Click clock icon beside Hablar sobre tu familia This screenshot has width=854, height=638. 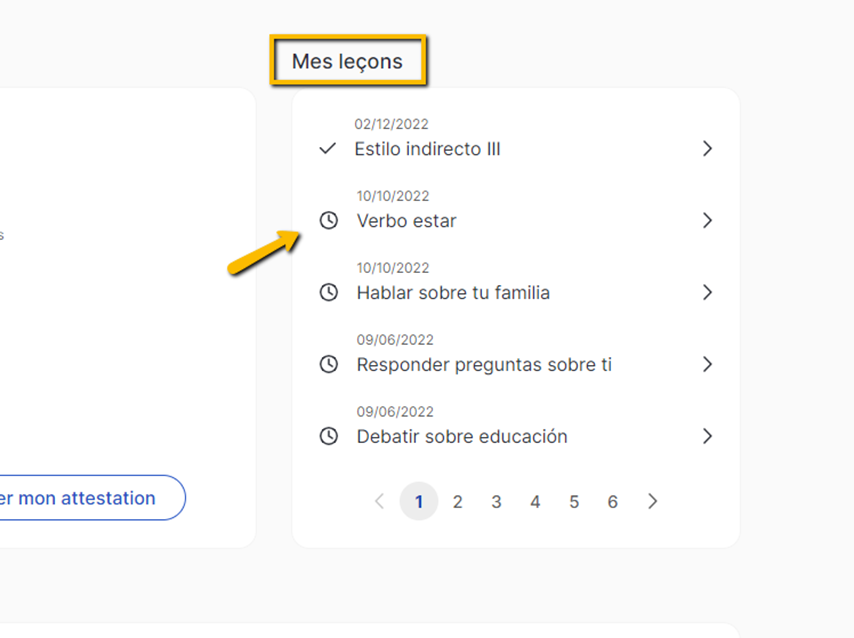328,293
